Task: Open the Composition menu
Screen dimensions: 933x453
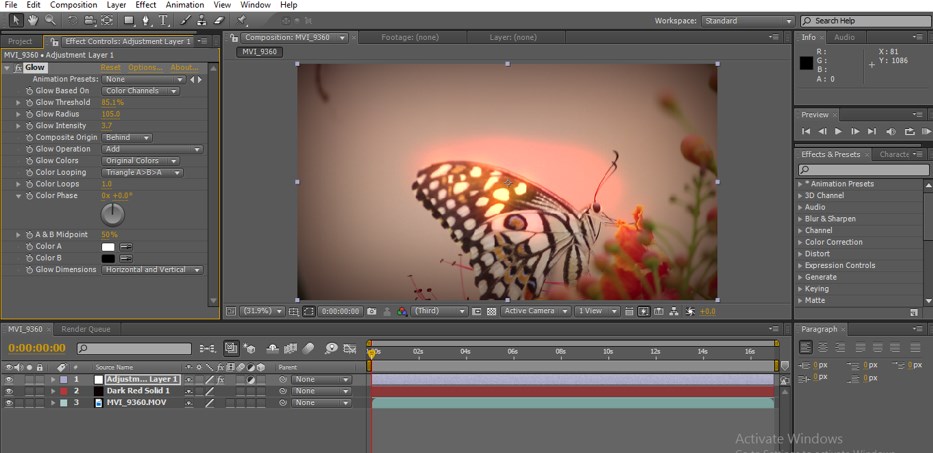Action: (74, 5)
